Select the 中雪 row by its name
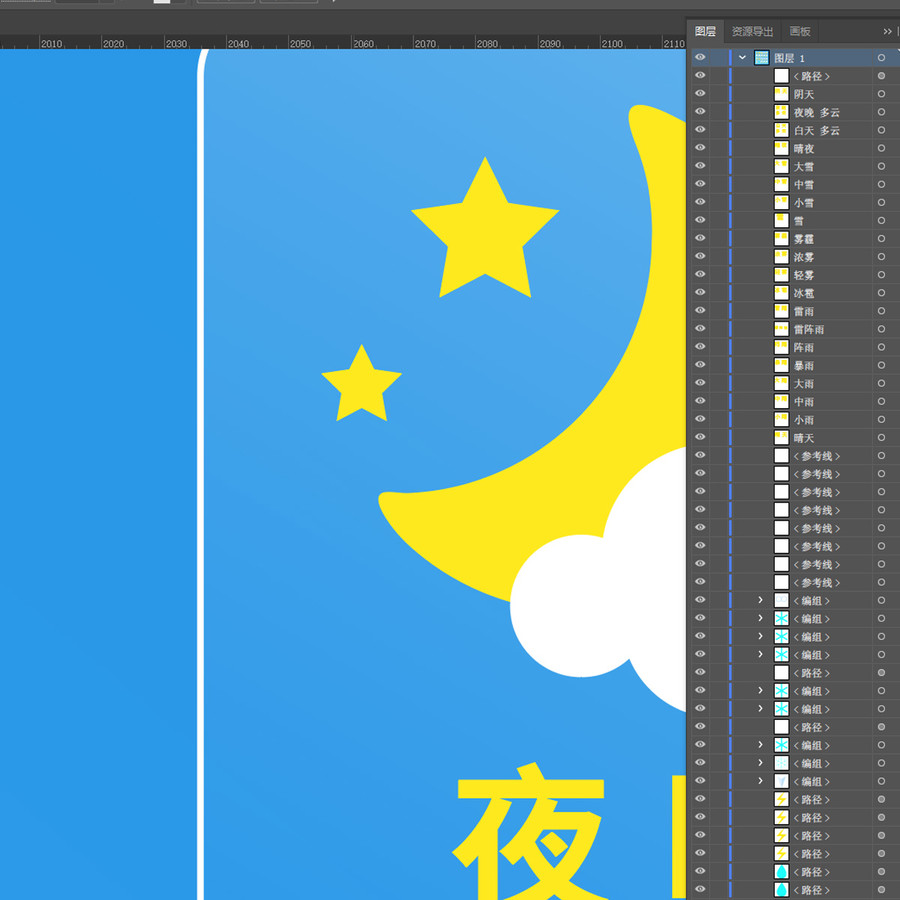Screen dimensions: 900x900 coord(804,185)
